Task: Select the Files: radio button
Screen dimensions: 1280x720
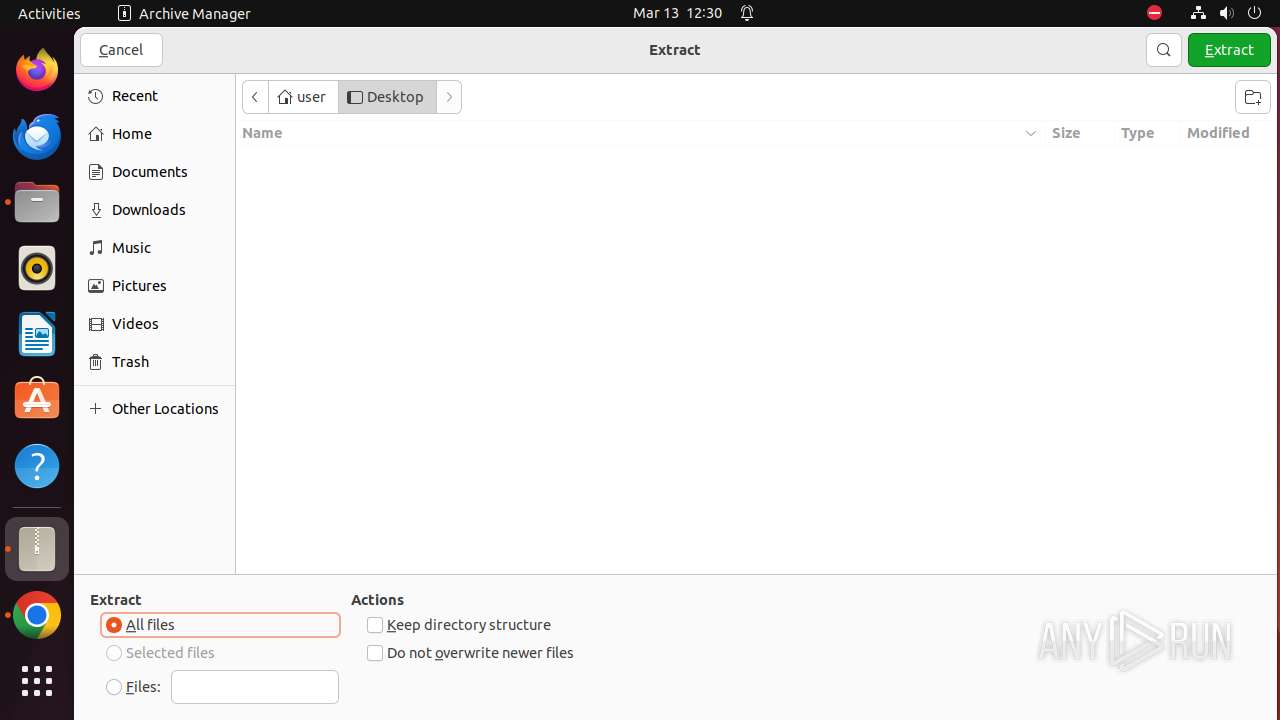Action: coord(114,687)
